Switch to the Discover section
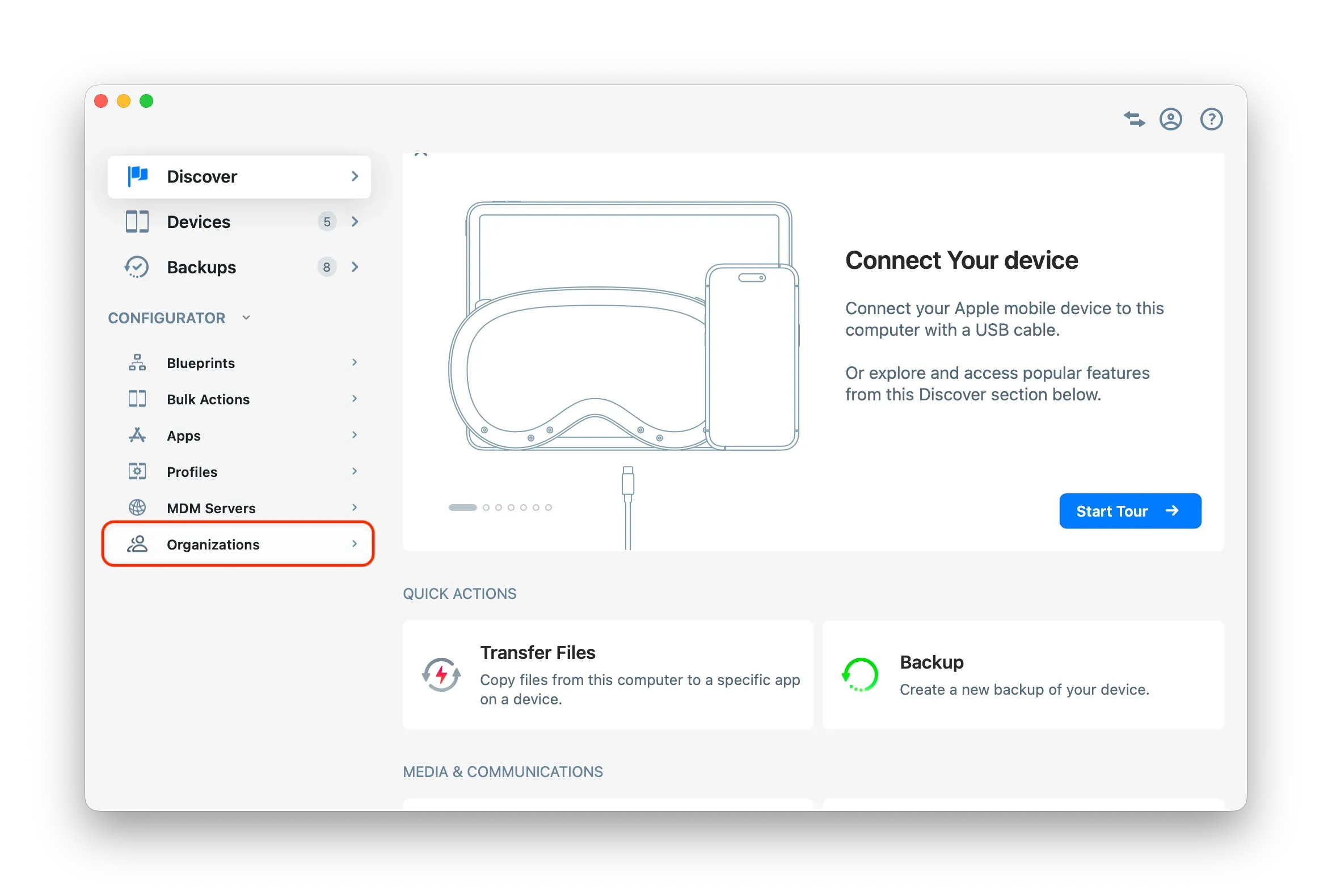1332x896 pixels. [203, 176]
